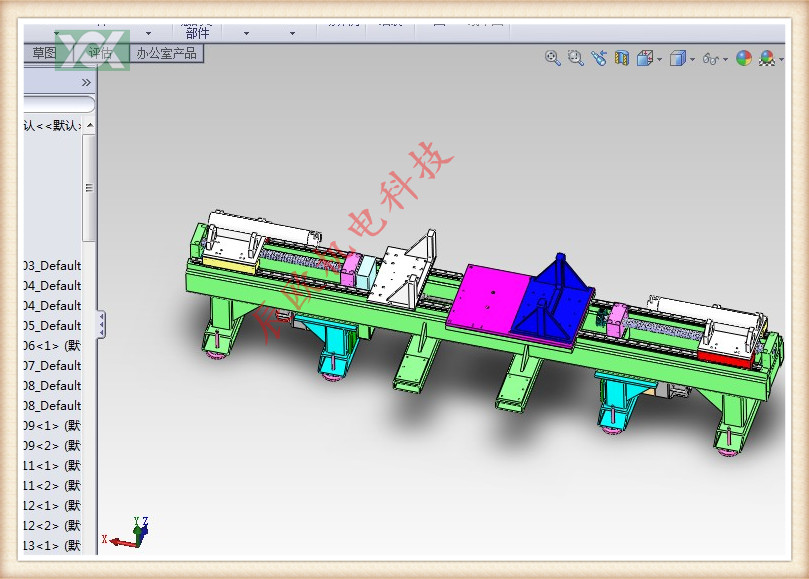Select the 13<1> (默 tree item
The width and height of the screenshot is (809, 579).
[x=53, y=545]
